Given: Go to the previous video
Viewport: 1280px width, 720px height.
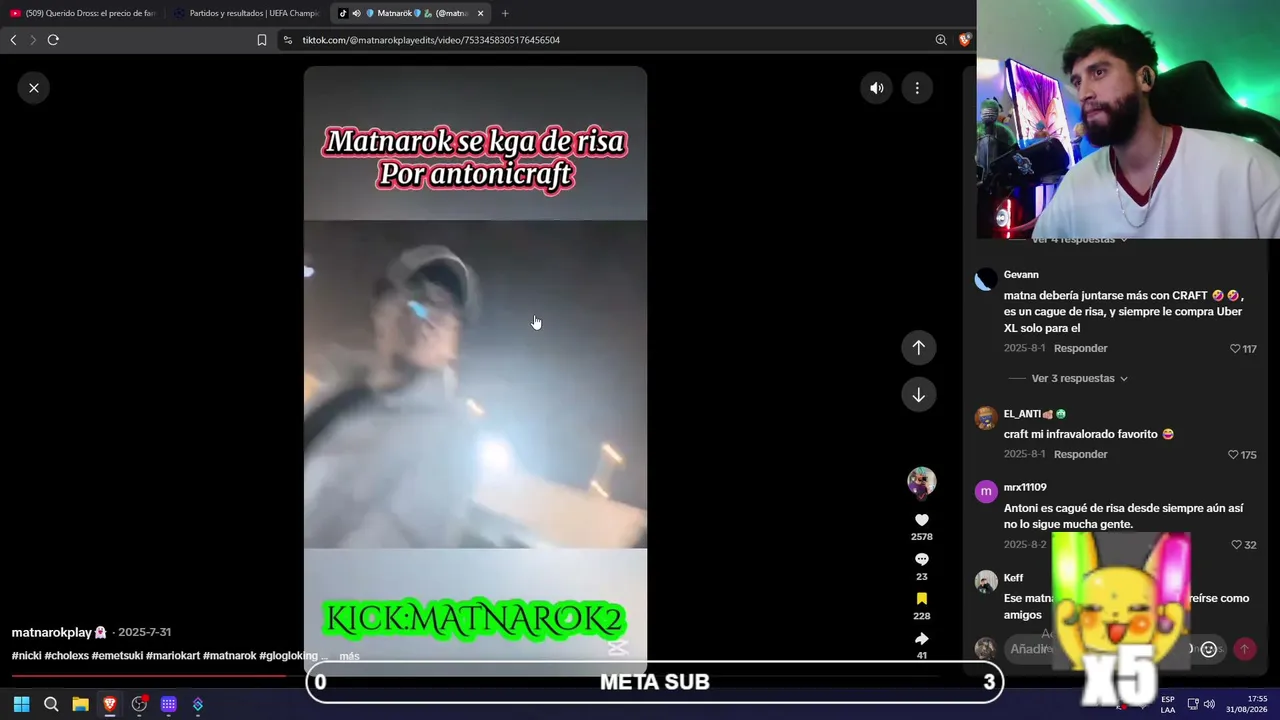Looking at the screenshot, I should 919,348.
